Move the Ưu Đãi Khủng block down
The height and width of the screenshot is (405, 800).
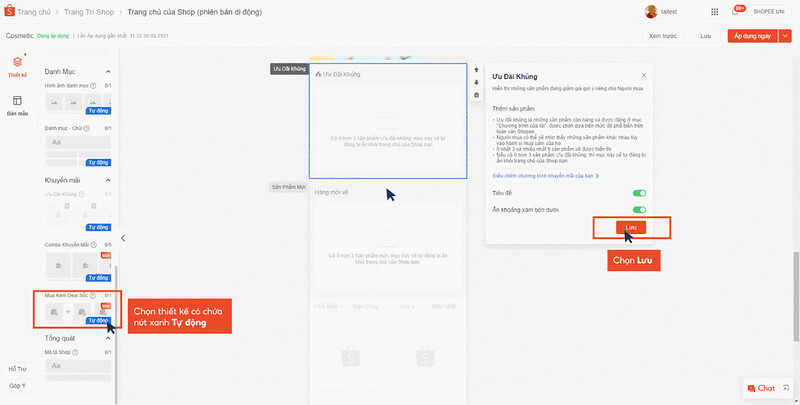(477, 83)
